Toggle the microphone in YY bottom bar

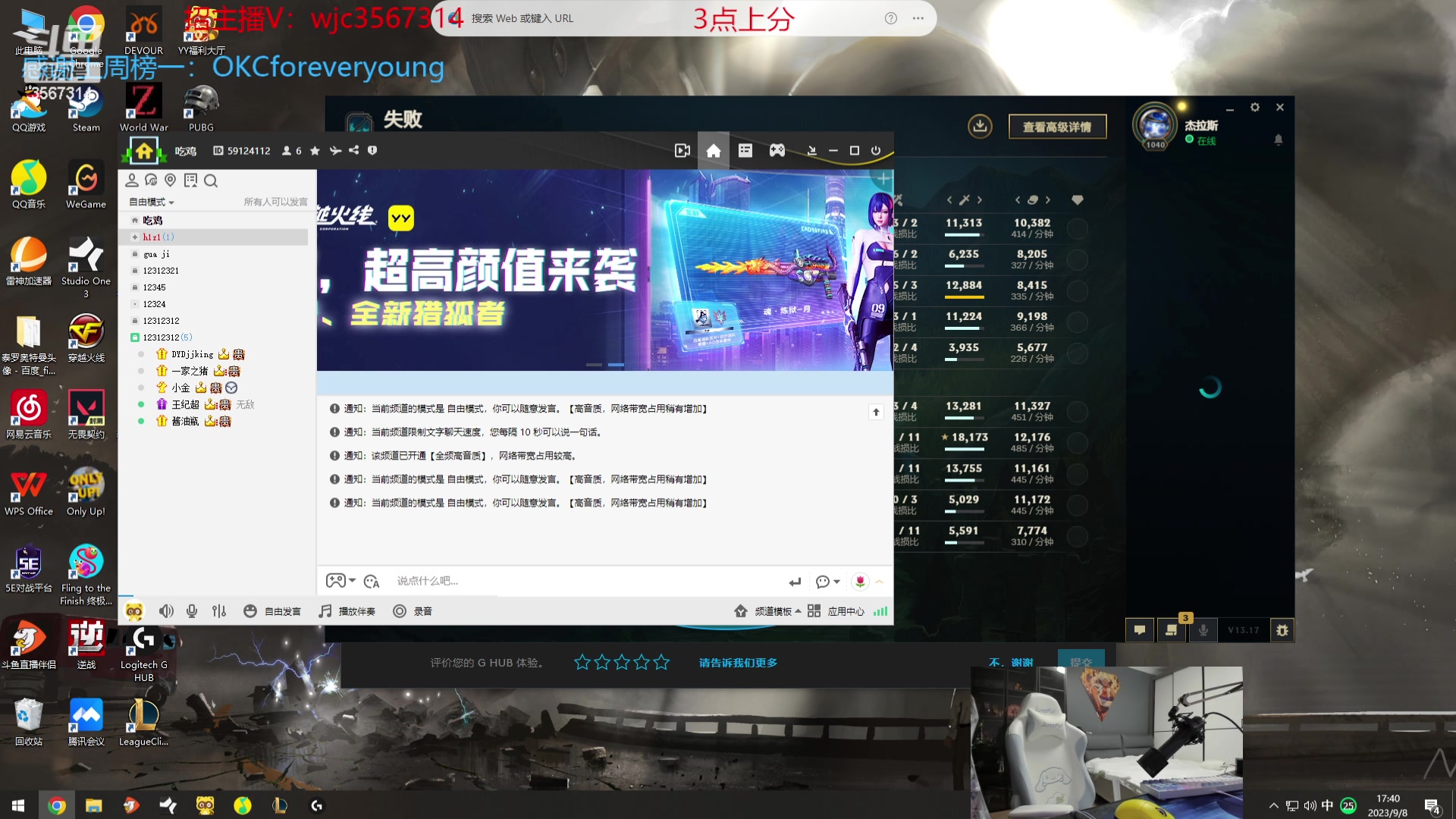pyautogui.click(x=192, y=611)
